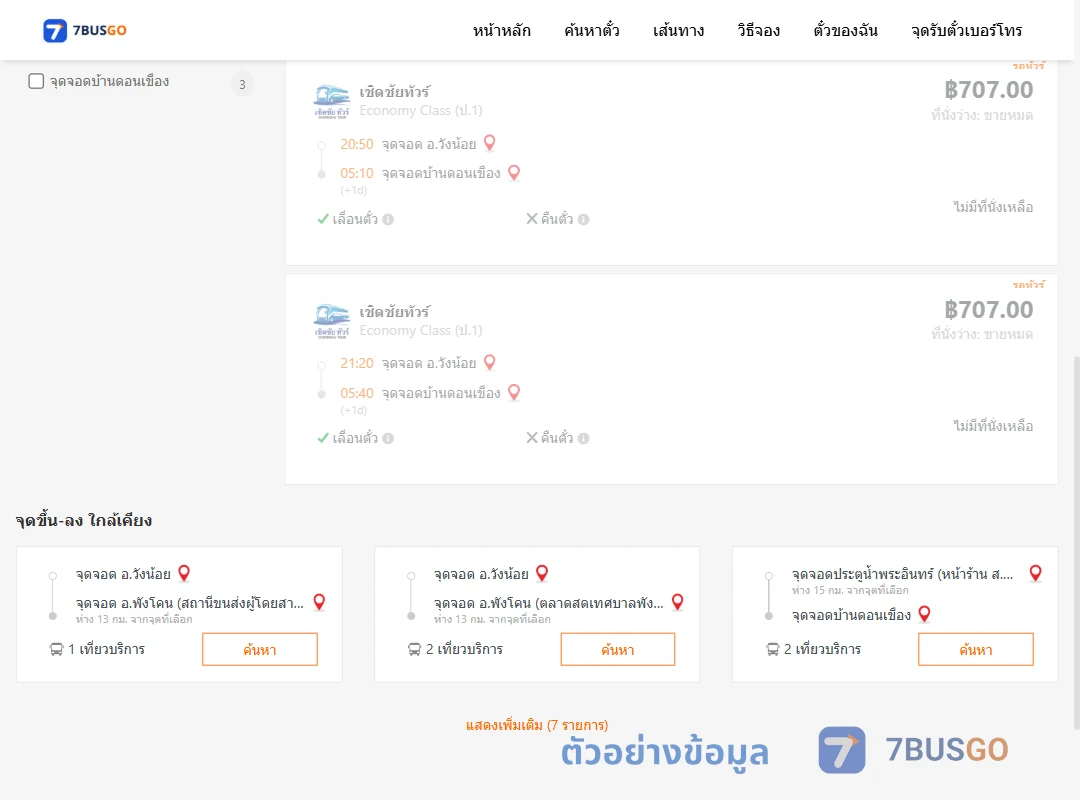
Task: Toggle จุดจอดบ้านดอนเขือง filter checkbox
Action: click(36, 81)
